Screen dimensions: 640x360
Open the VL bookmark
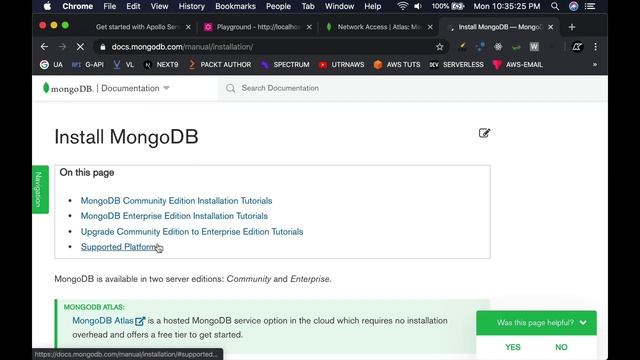pyautogui.click(x=123, y=64)
